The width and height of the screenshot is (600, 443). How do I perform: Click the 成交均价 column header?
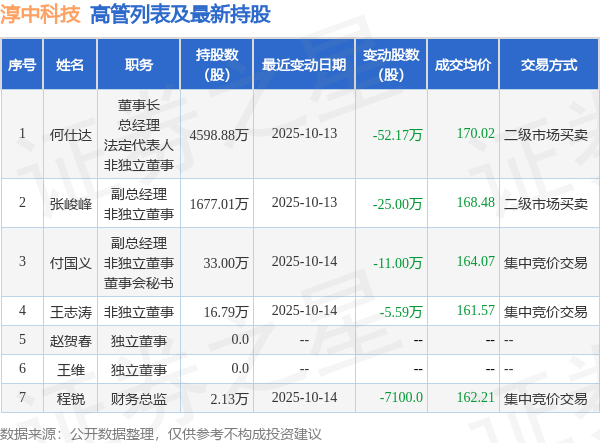[463, 65]
